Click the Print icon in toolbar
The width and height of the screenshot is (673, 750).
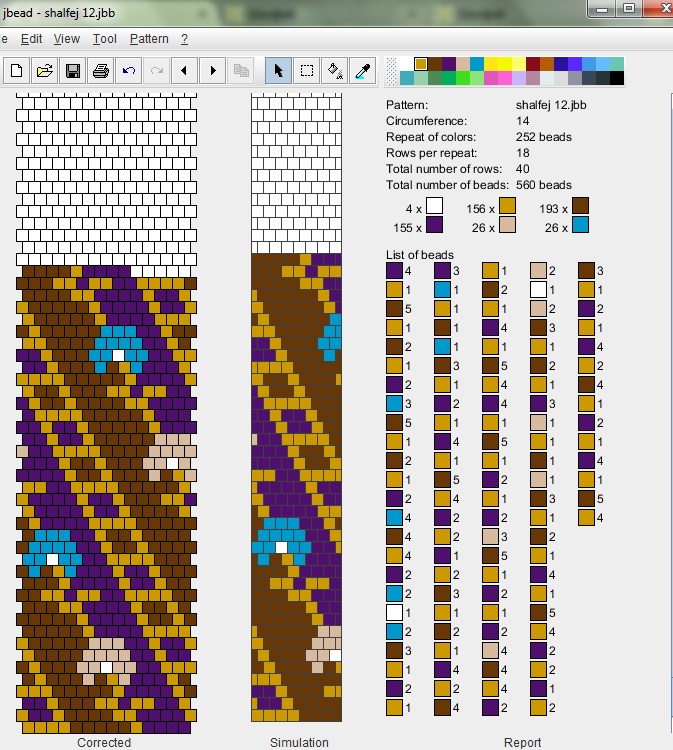[100, 70]
